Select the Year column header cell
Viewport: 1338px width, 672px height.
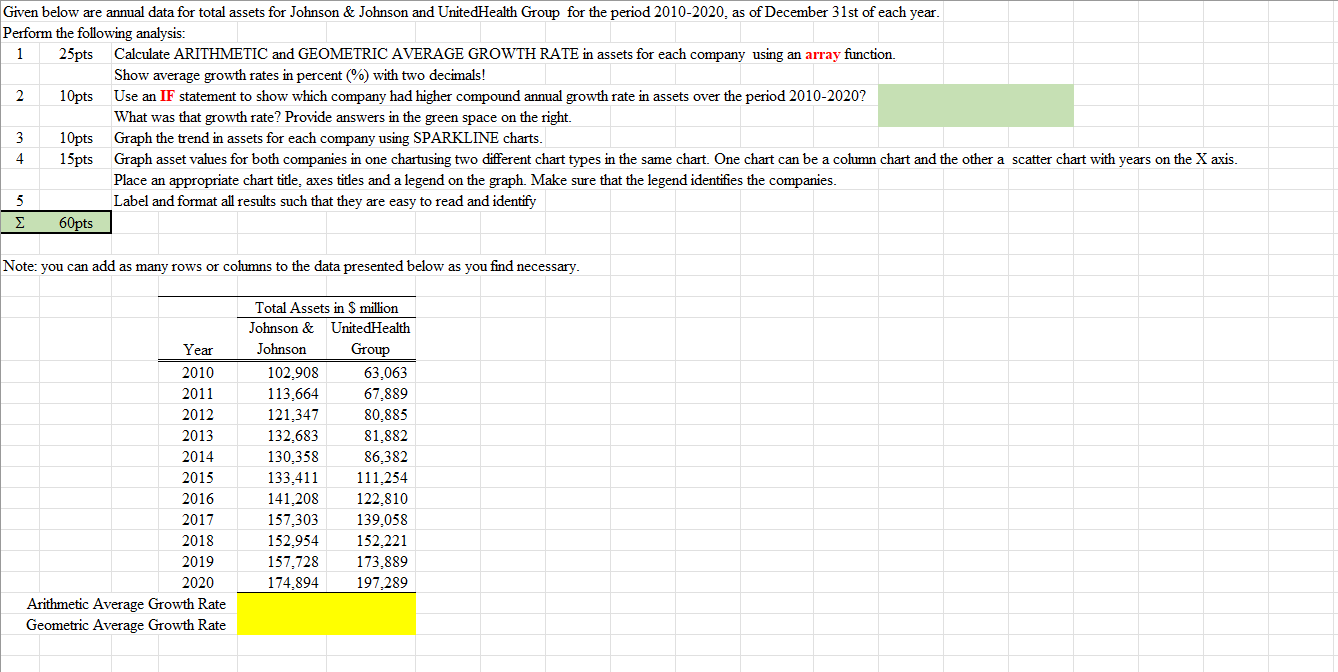pos(197,350)
